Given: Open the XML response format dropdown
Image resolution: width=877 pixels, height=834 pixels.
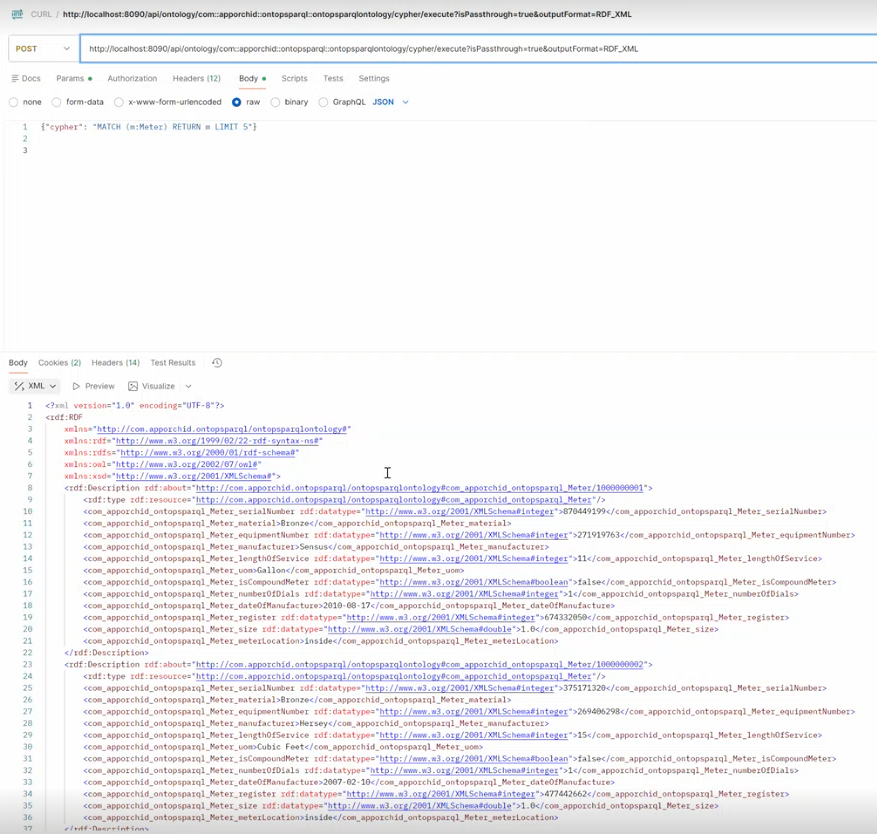Looking at the screenshot, I should (35, 386).
